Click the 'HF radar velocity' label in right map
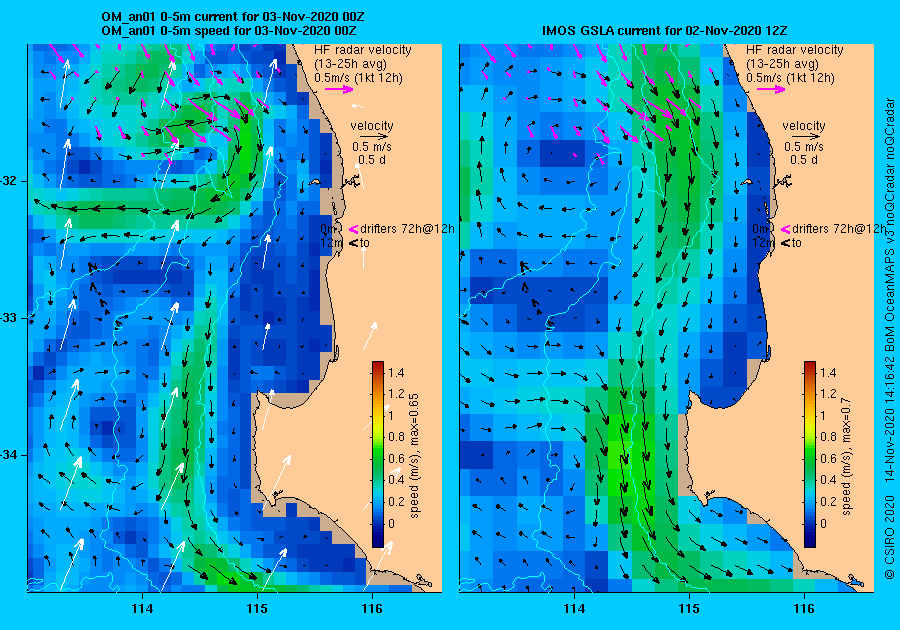 [x=795, y=50]
